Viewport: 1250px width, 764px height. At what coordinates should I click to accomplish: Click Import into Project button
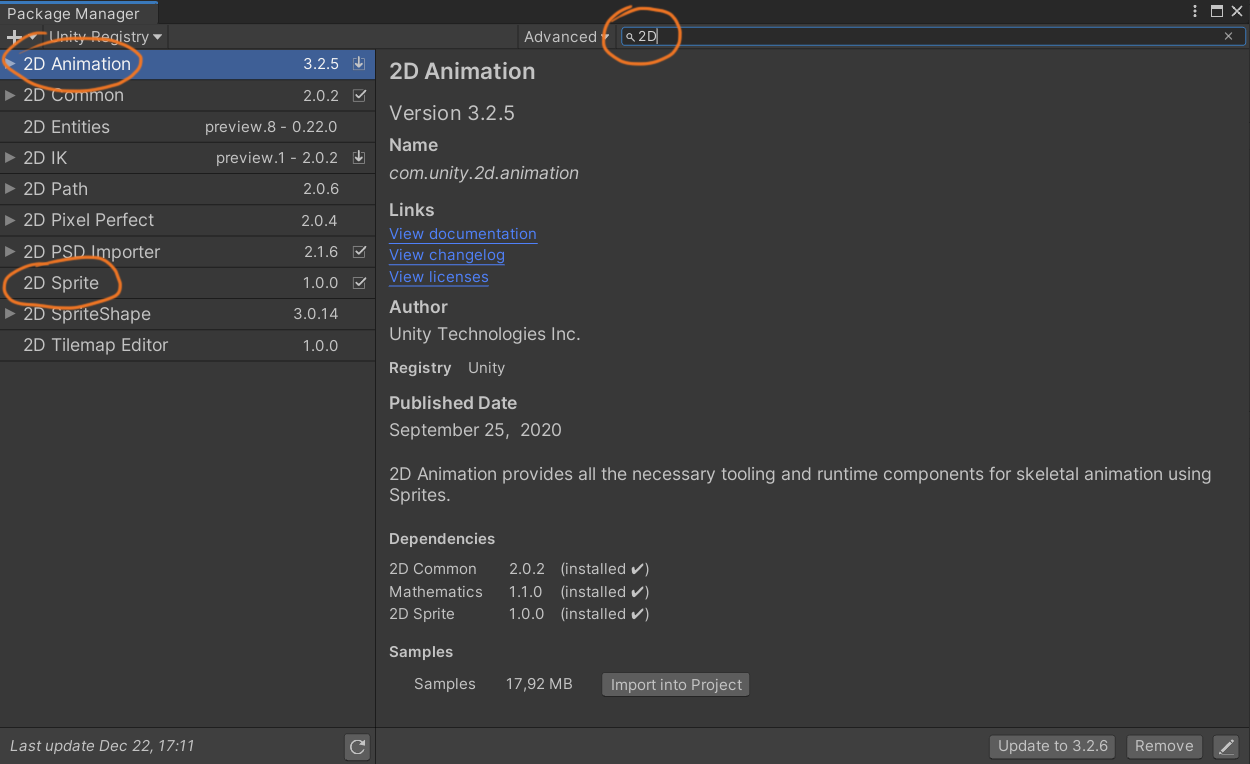[676, 685]
